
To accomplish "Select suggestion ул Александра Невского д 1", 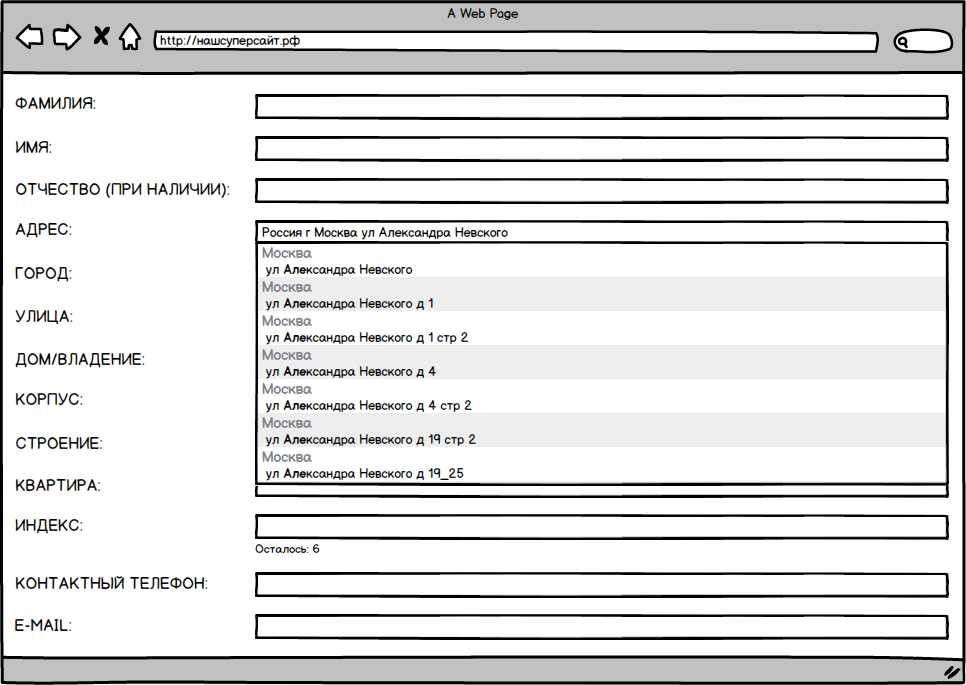I will (x=601, y=294).
